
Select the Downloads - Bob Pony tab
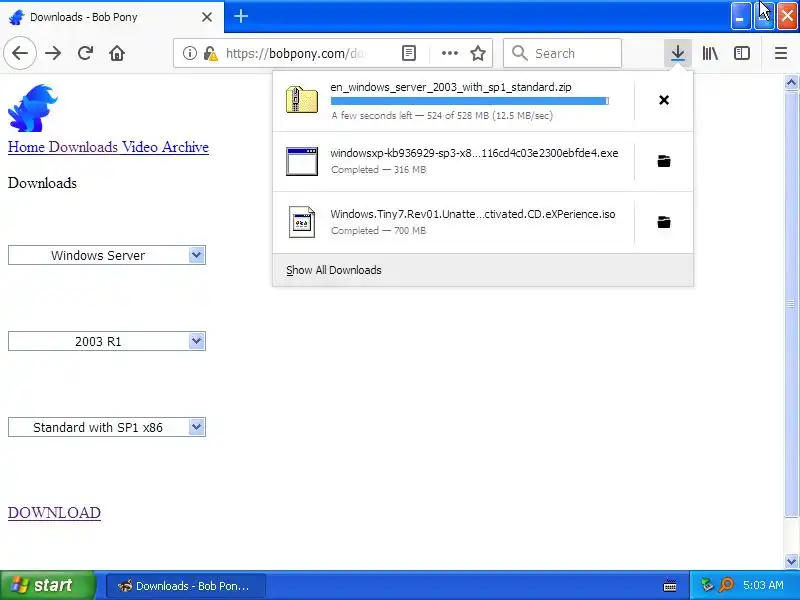click(112, 17)
